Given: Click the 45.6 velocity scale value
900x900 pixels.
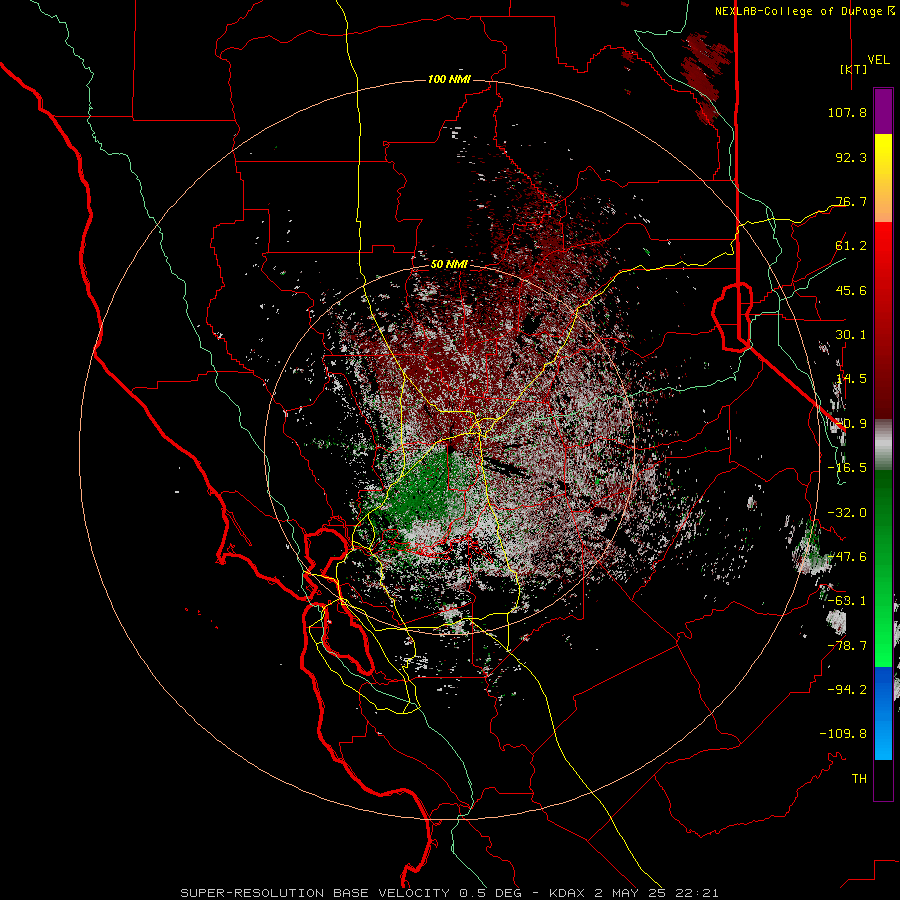Looking at the screenshot, I should (x=851, y=290).
